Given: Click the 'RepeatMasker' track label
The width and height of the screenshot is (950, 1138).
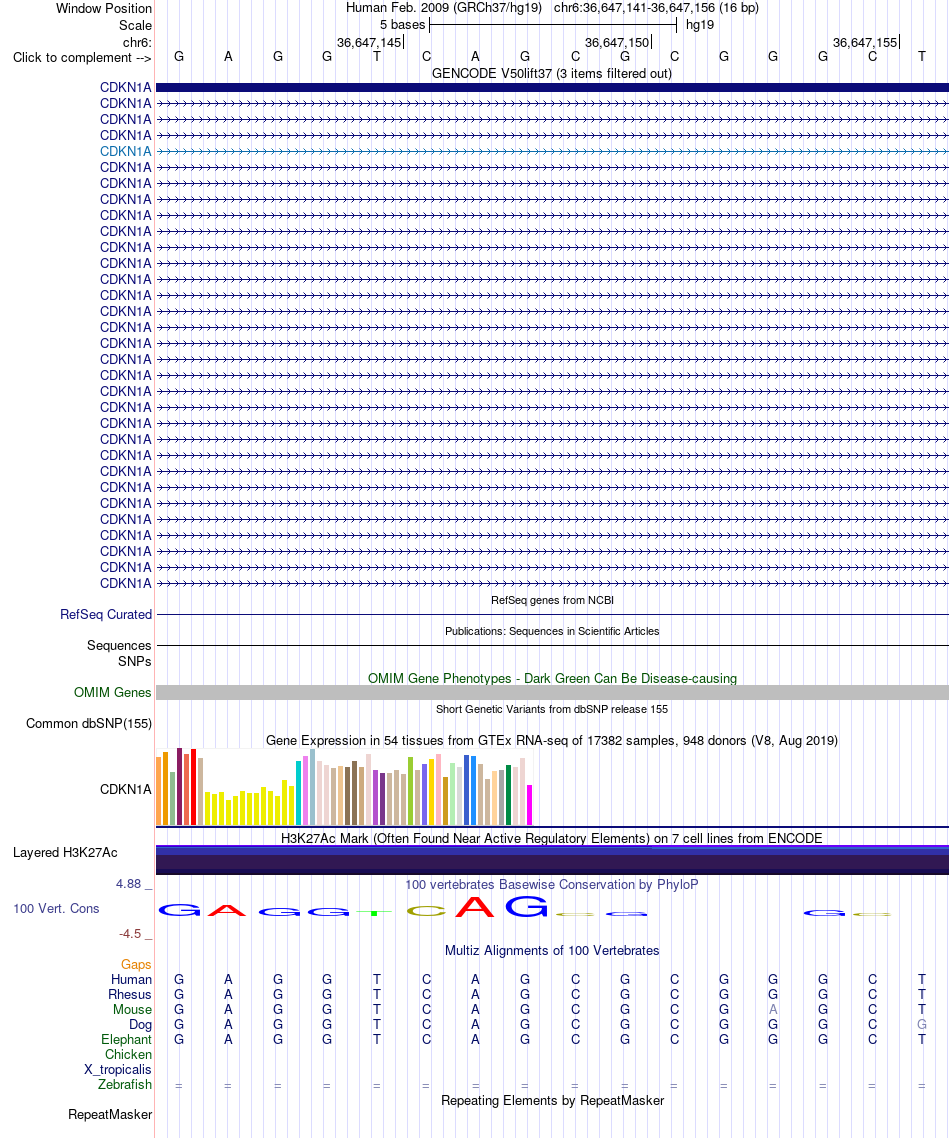Looking at the screenshot, I should (x=110, y=1114).
